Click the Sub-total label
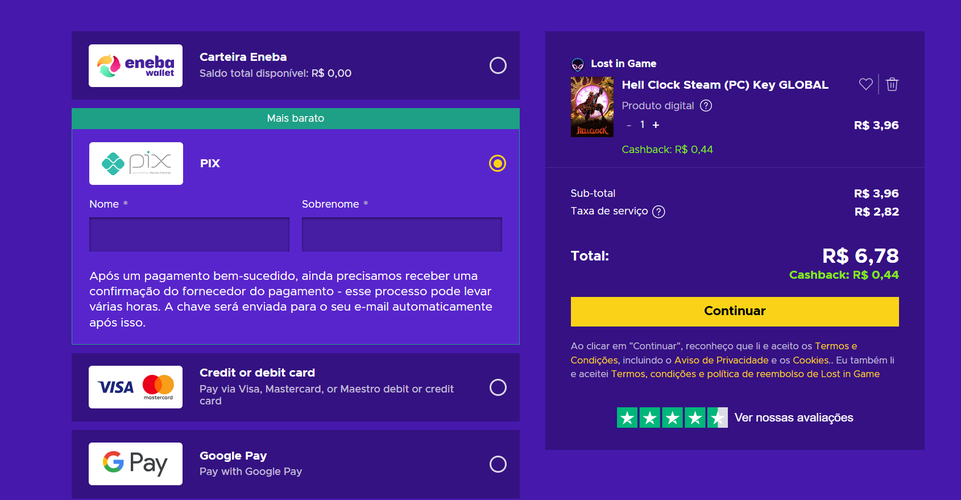 coord(593,194)
